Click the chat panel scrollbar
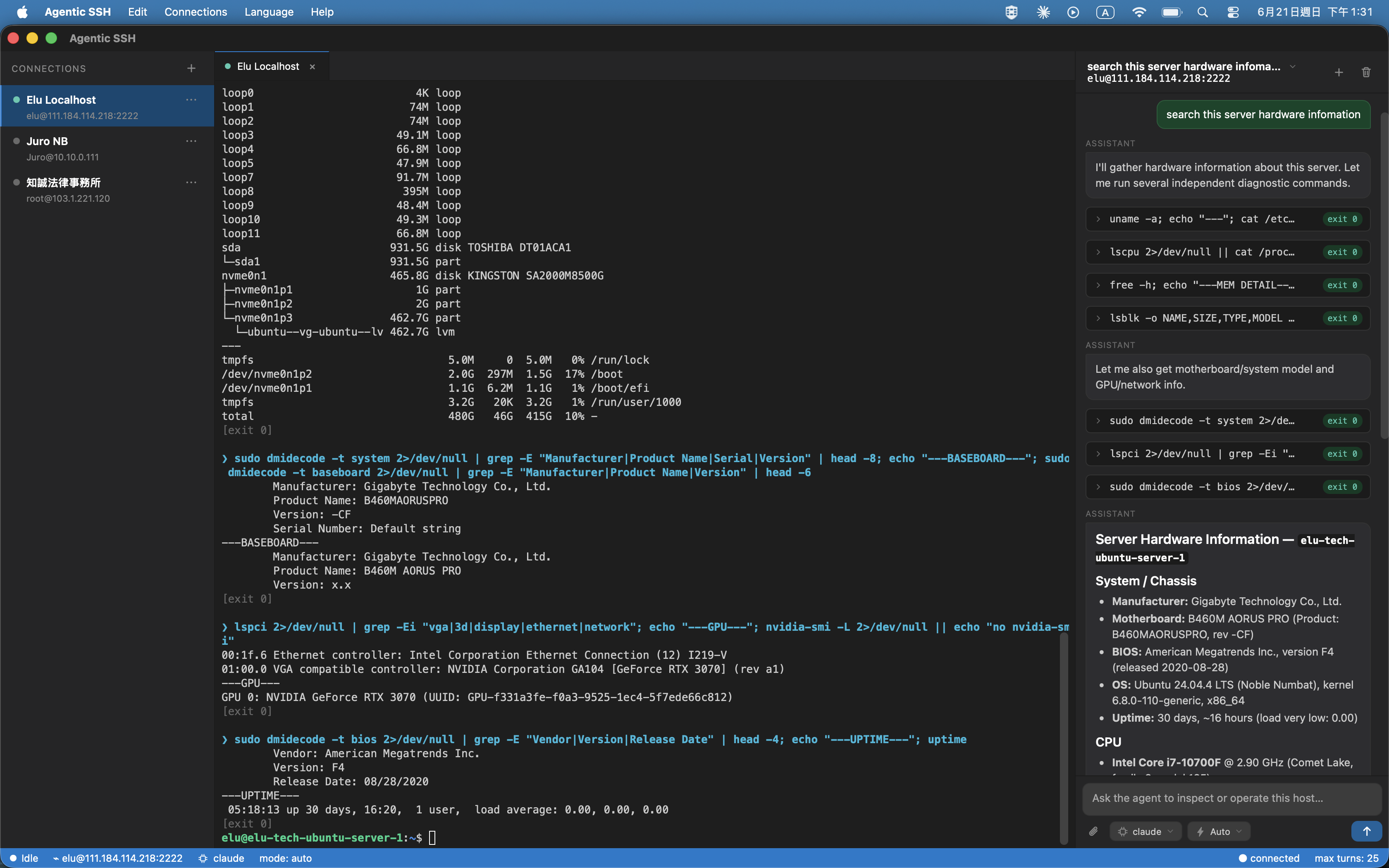This screenshot has width=1389, height=868. [1384, 276]
